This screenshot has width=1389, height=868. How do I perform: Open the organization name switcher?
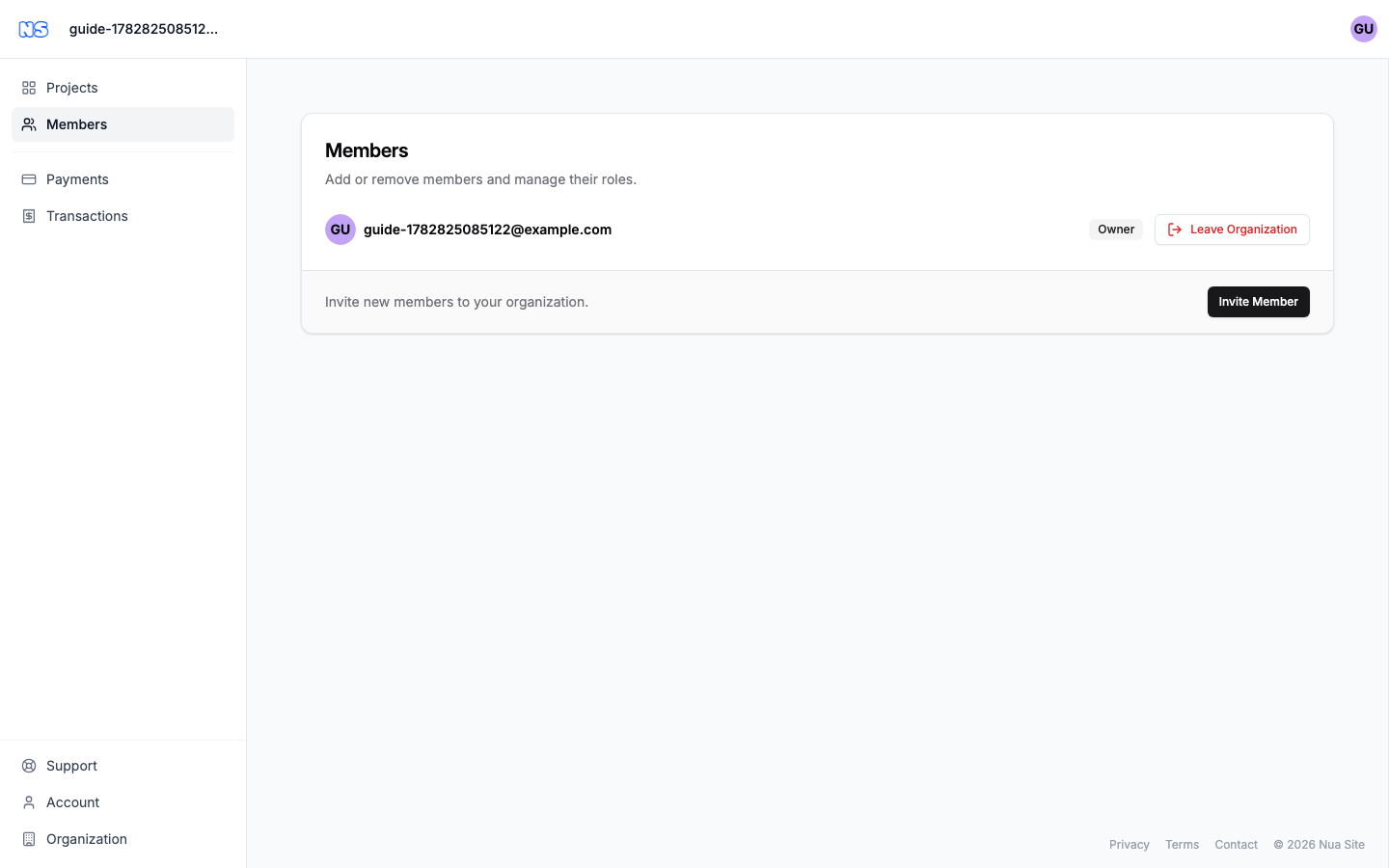(x=144, y=29)
